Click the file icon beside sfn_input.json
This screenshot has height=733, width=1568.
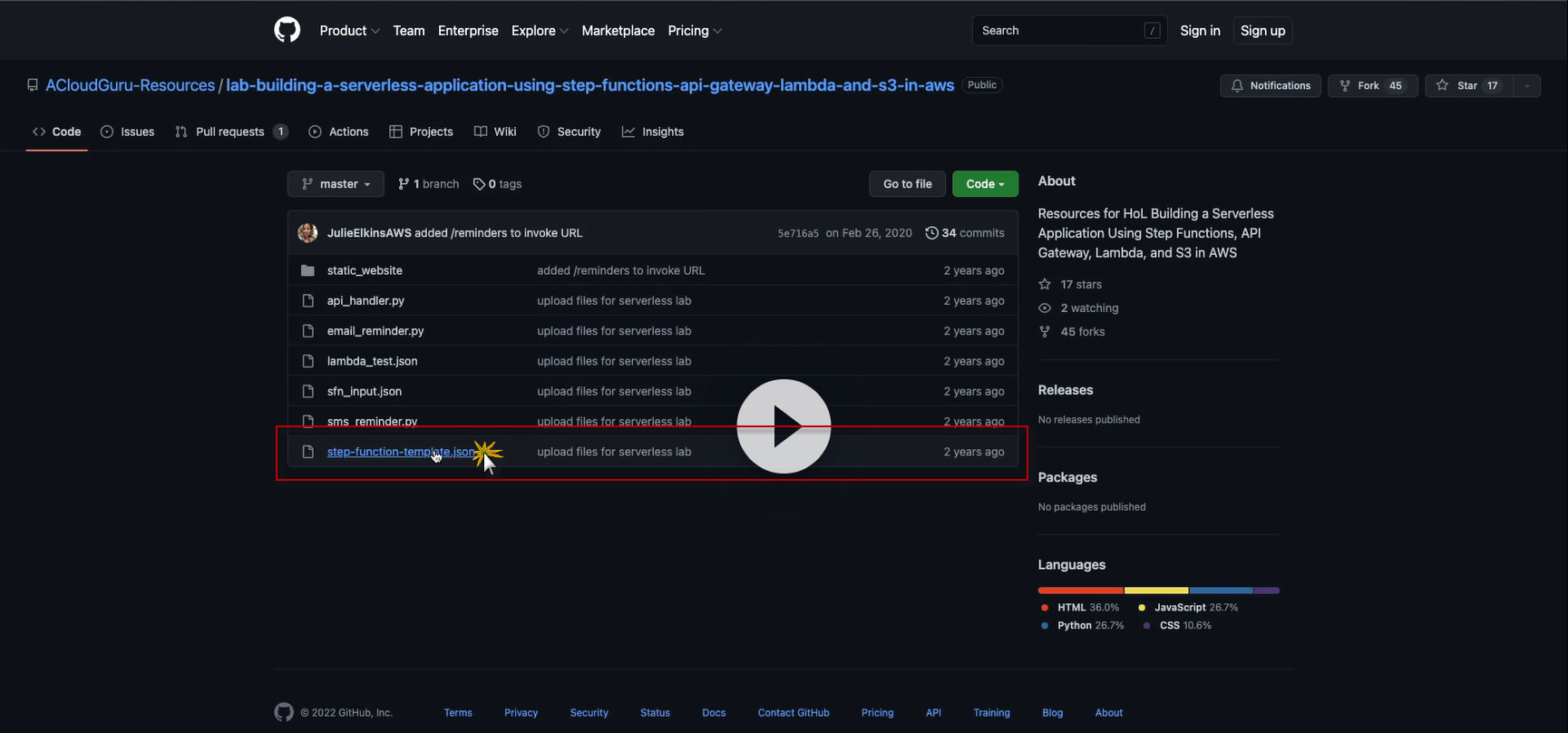coord(307,391)
